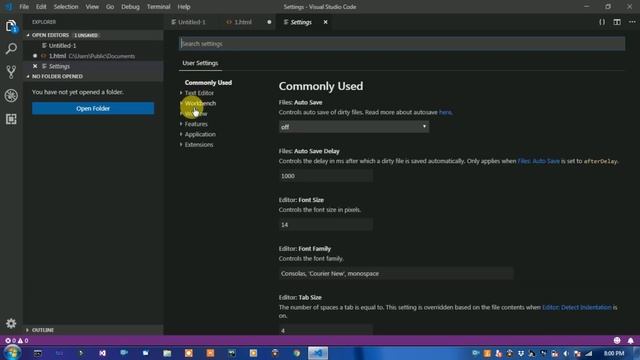
Task: Select the User Settings tab
Action: click(200, 63)
